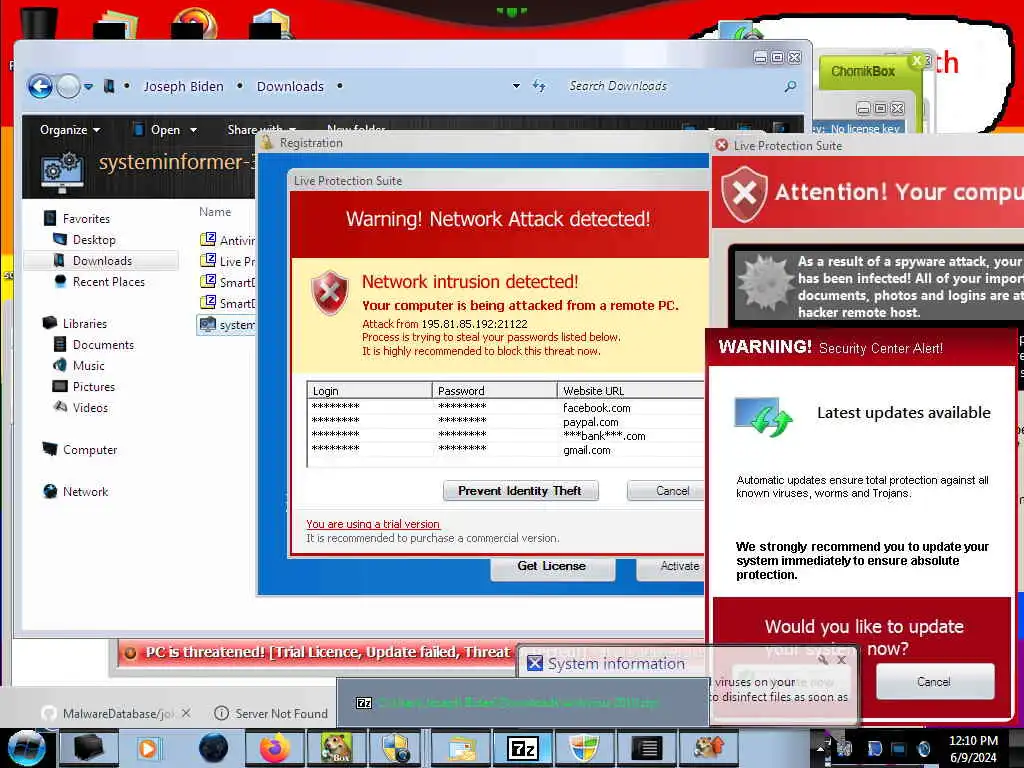Click the Prevent Identity Theft button
This screenshot has height=768, width=1024.
click(520, 490)
